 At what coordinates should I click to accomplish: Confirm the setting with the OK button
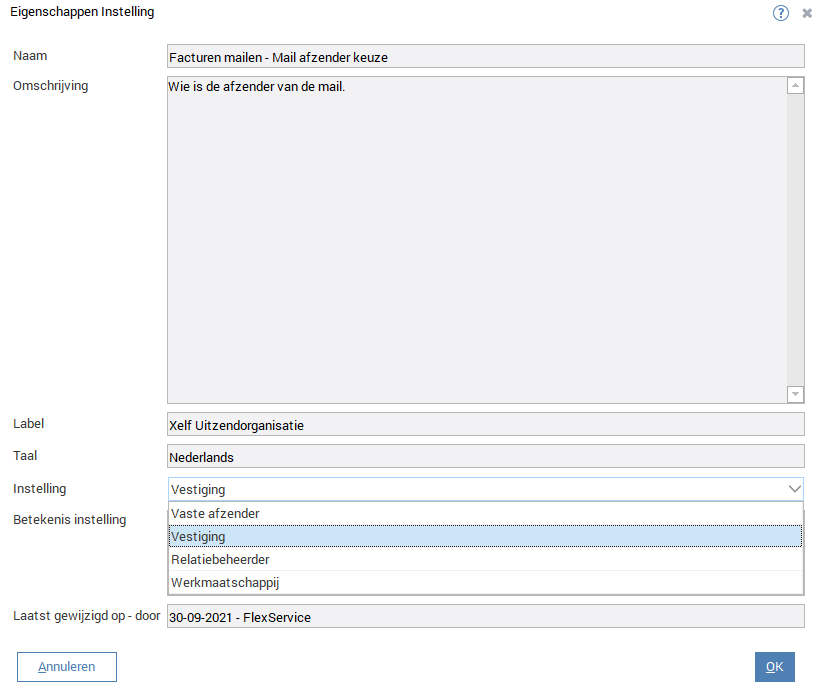click(774, 667)
